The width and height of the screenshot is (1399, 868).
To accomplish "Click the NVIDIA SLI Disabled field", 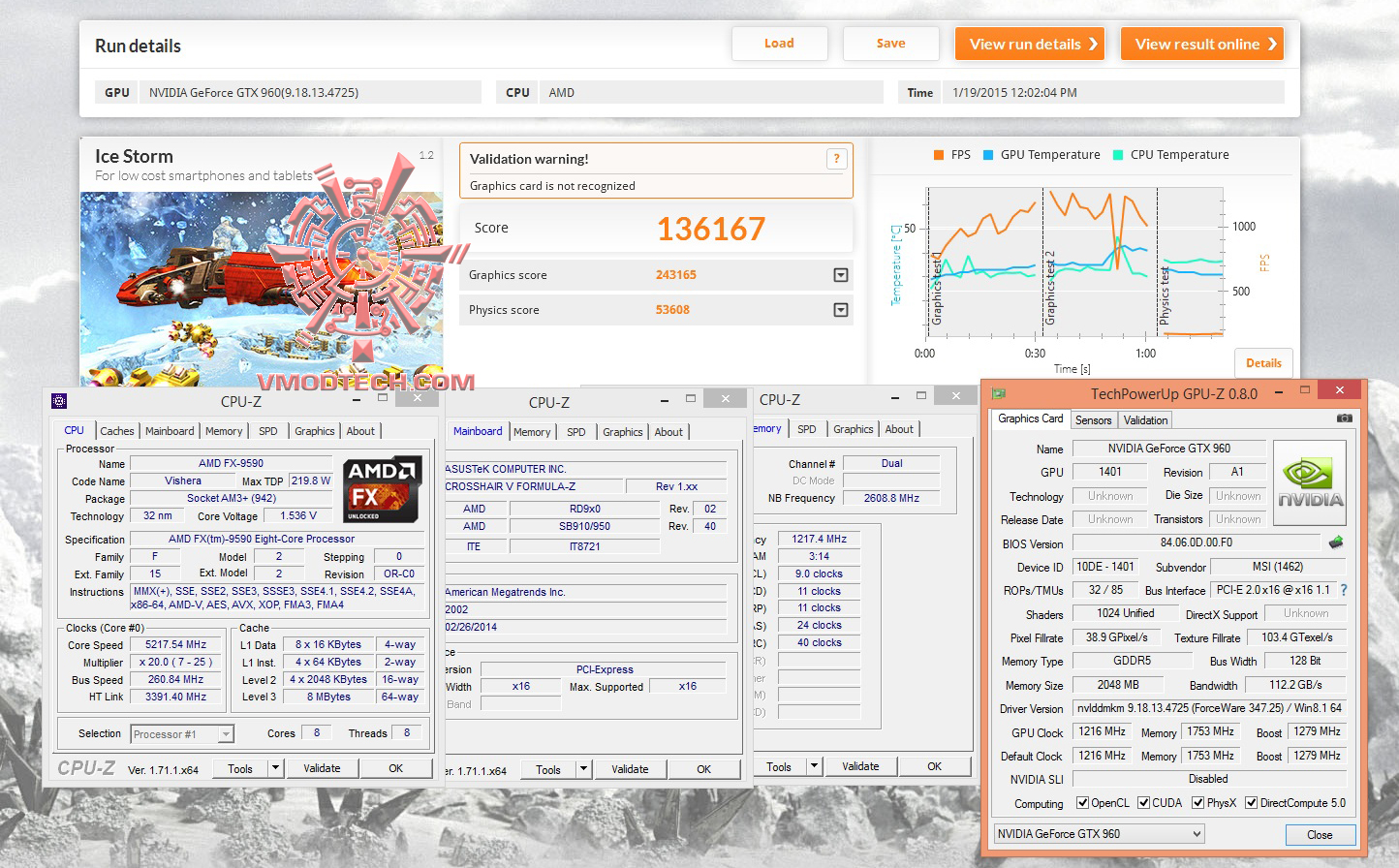I will tap(1208, 779).
